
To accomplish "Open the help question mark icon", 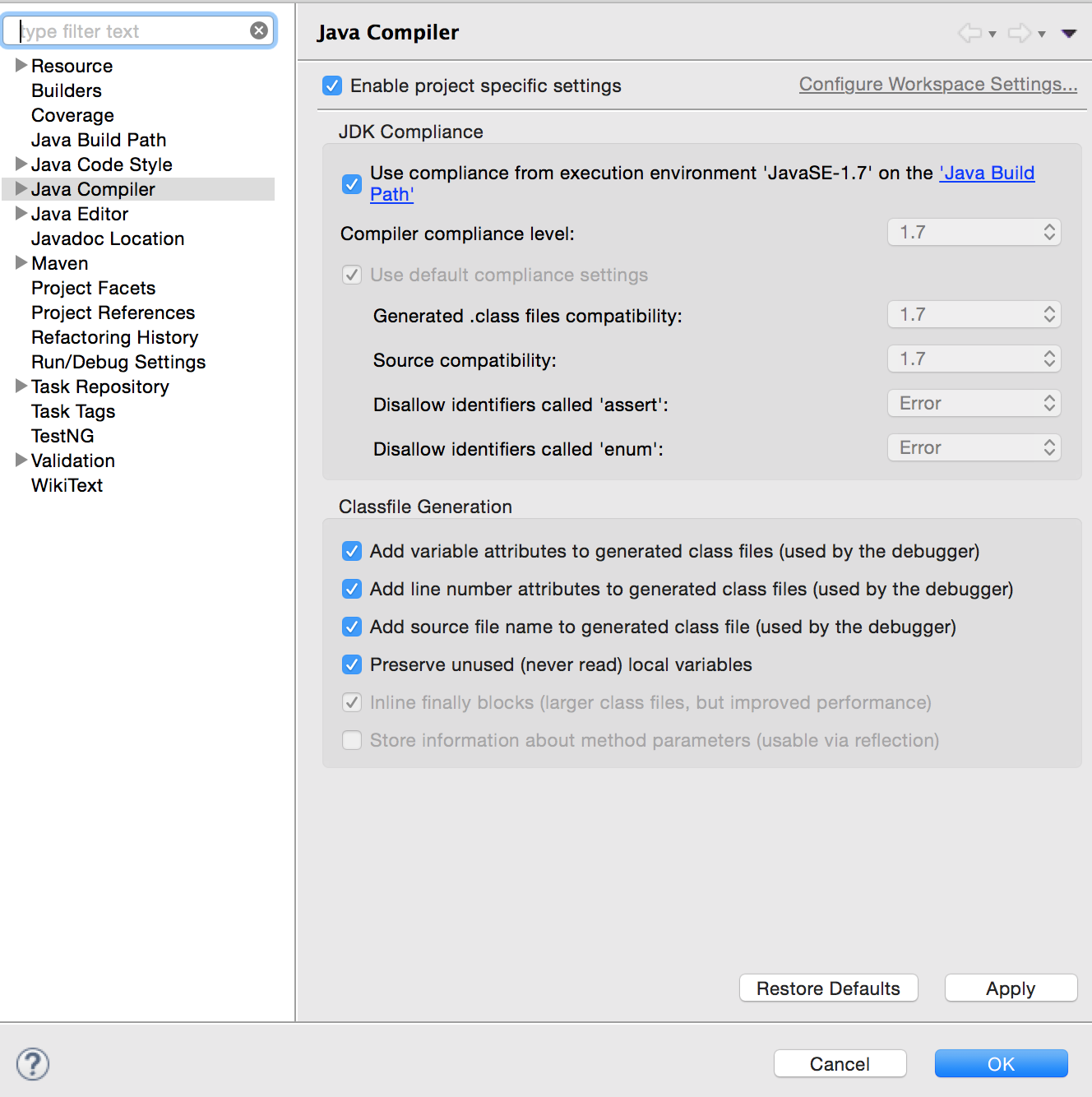I will click(33, 1063).
